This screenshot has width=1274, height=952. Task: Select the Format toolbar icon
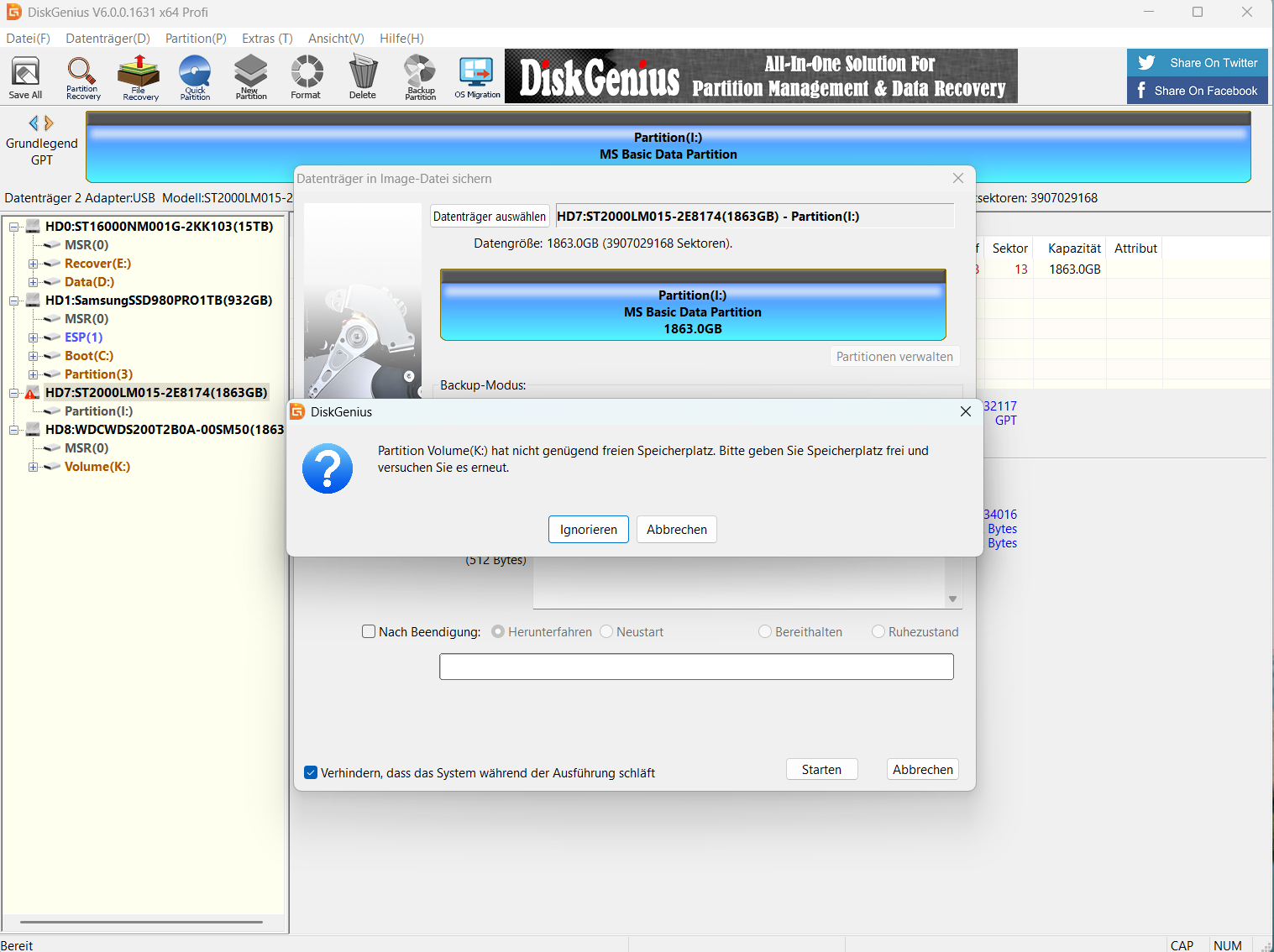307,77
